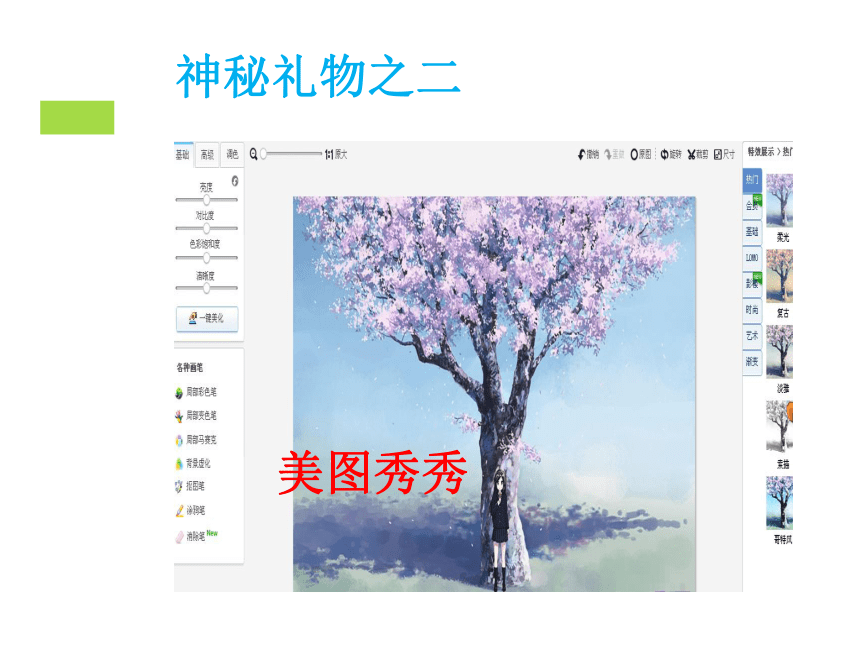Click the 色彩饱和度 saturation slider handle
Viewport: 860px width, 645px height.
[207, 257]
